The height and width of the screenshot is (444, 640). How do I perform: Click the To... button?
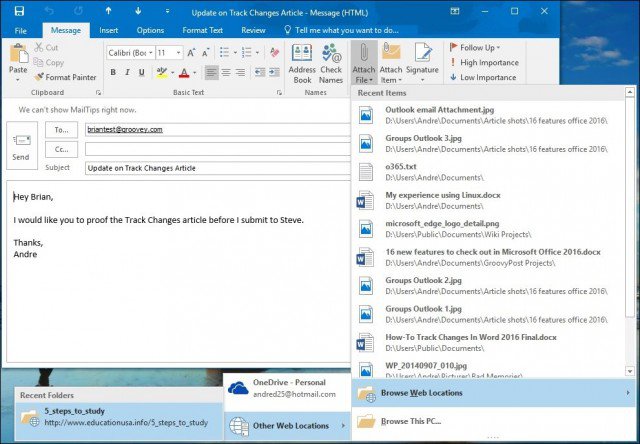coord(61,130)
